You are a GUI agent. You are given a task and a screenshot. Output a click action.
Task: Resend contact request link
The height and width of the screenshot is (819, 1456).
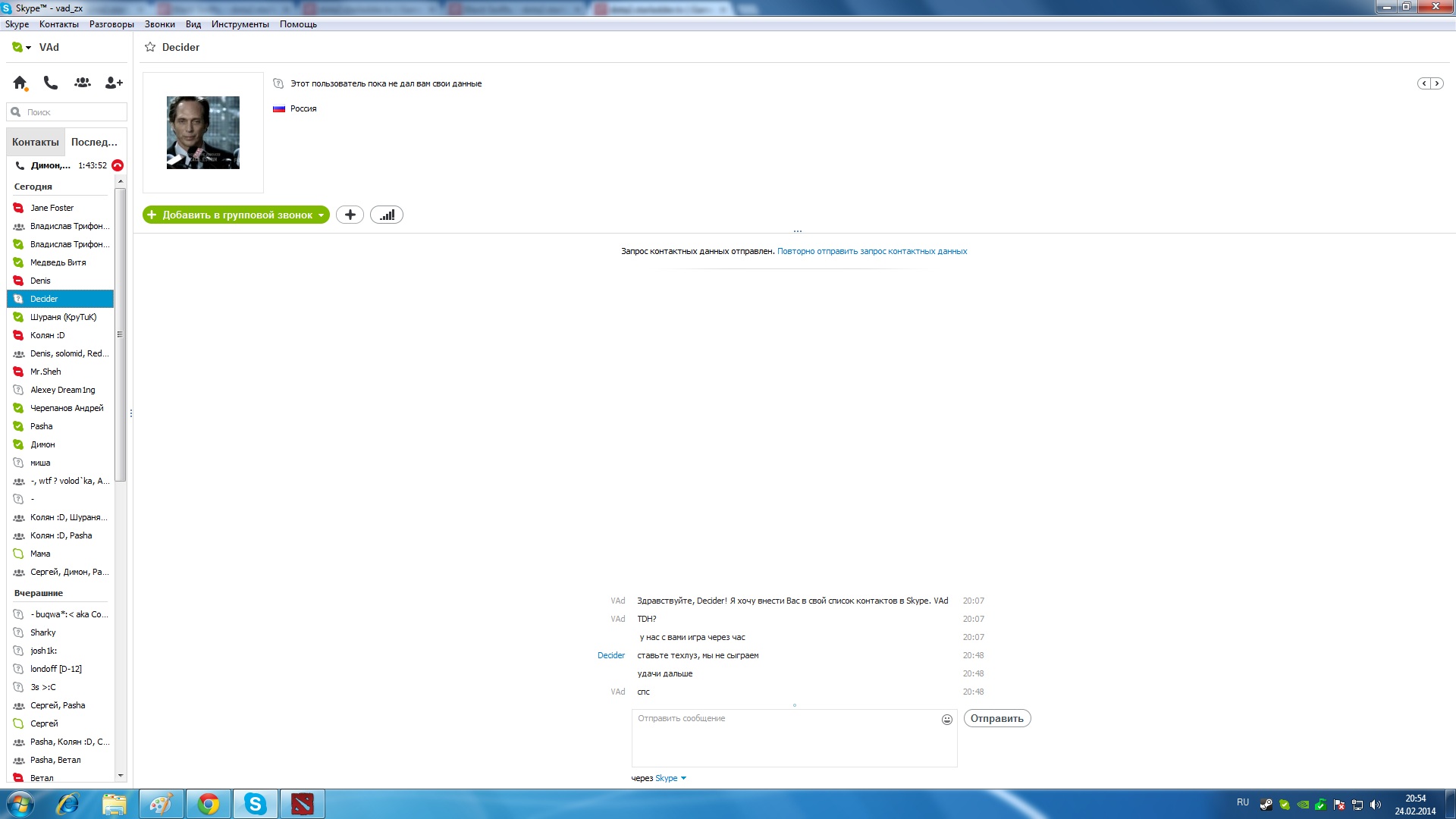click(871, 251)
